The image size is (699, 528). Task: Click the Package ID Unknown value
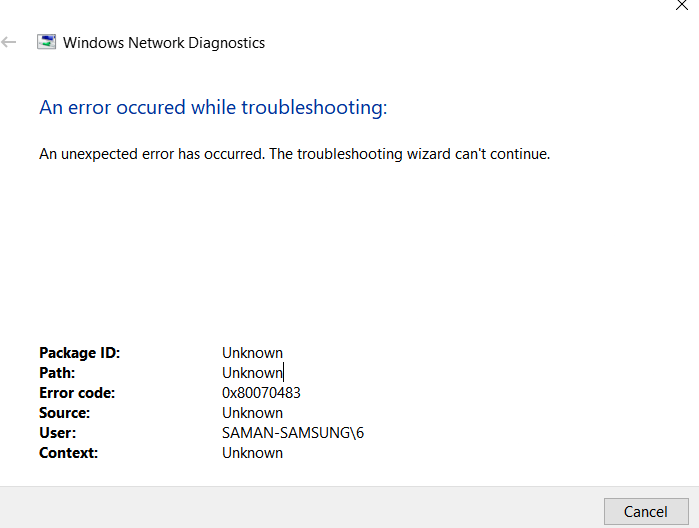(x=252, y=353)
